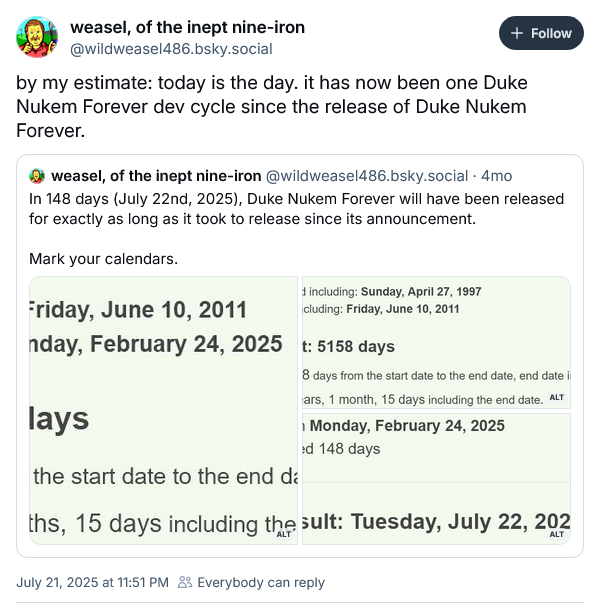The width and height of the screenshot is (600, 603).
Task: Click the Follow button
Action: 541,33
